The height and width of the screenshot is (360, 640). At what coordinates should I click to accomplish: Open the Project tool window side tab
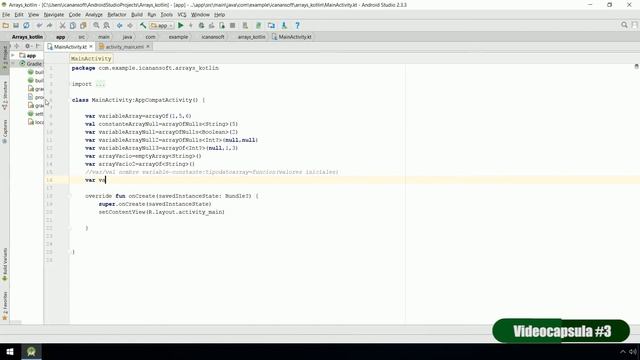click(5, 58)
